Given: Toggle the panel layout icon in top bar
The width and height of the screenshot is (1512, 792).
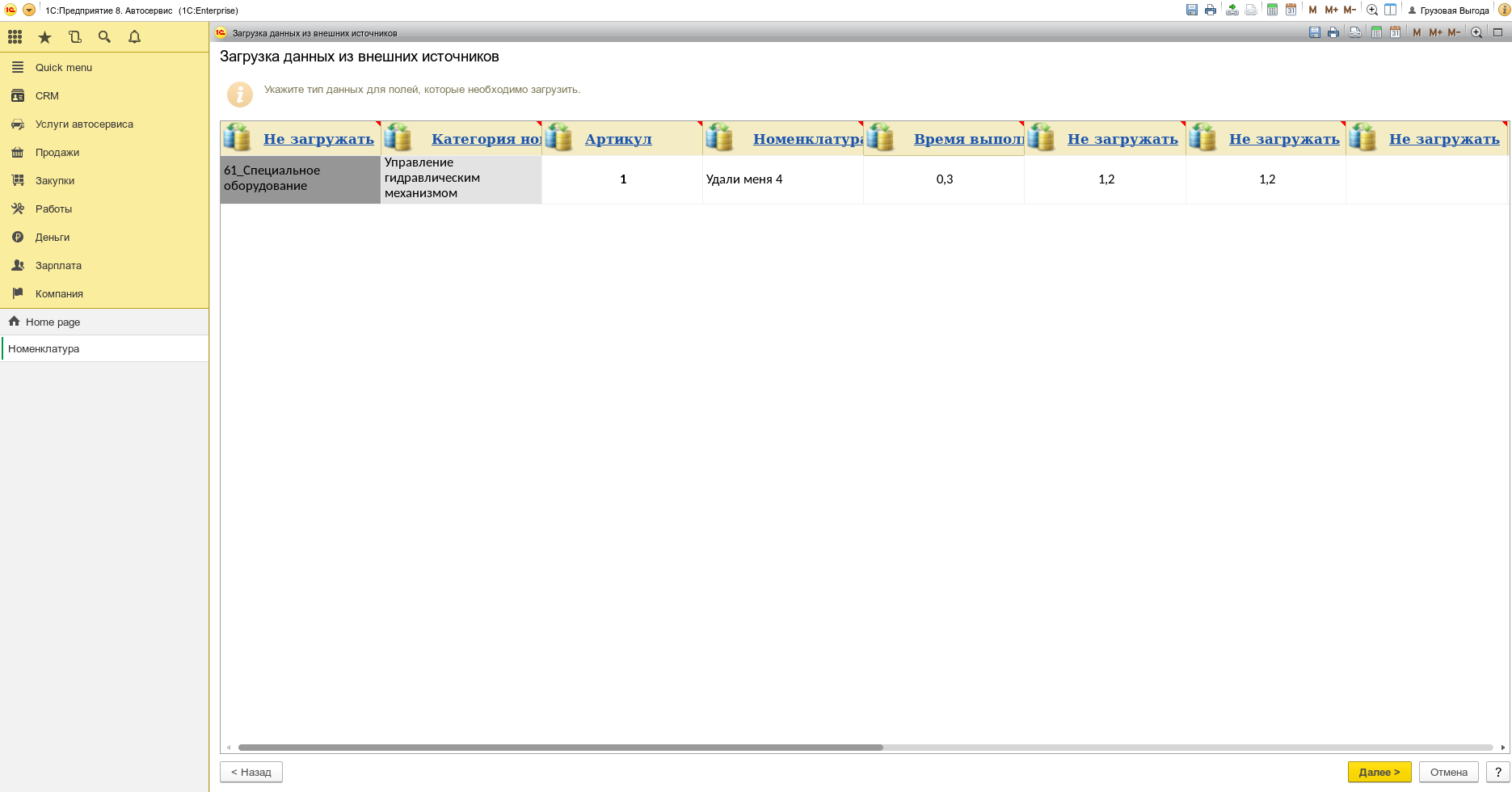Looking at the screenshot, I should [1391, 11].
